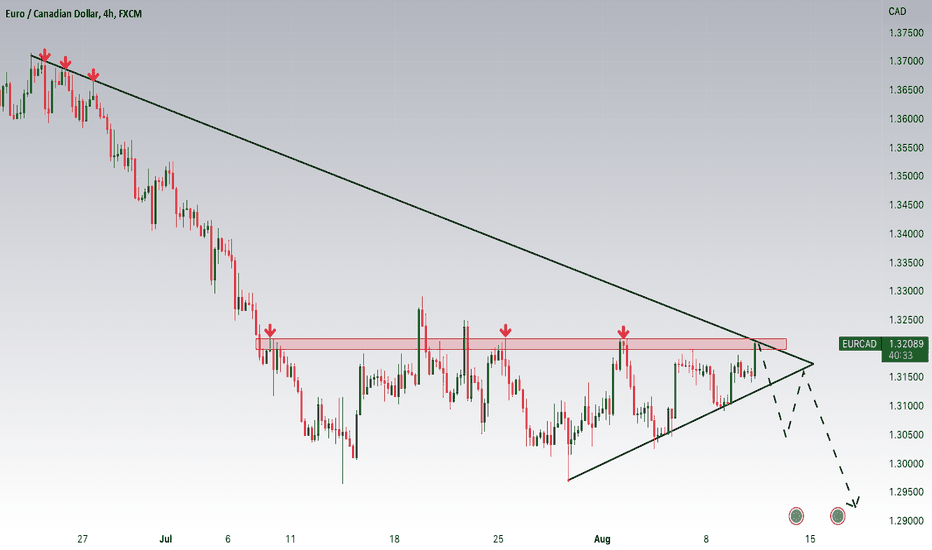
Task: Click the 1.30500 price axis label
Action: 906,435
